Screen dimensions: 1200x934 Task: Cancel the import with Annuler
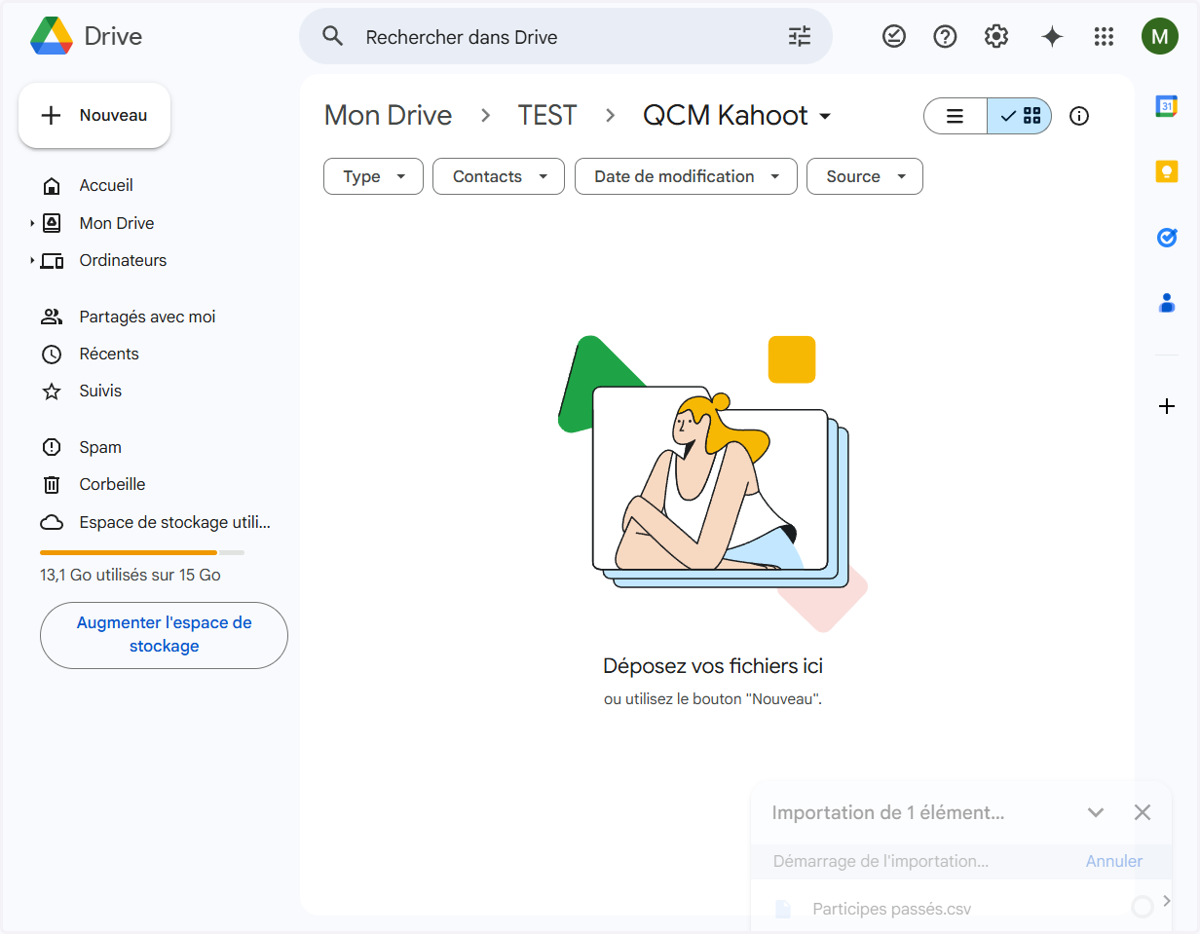click(1114, 861)
